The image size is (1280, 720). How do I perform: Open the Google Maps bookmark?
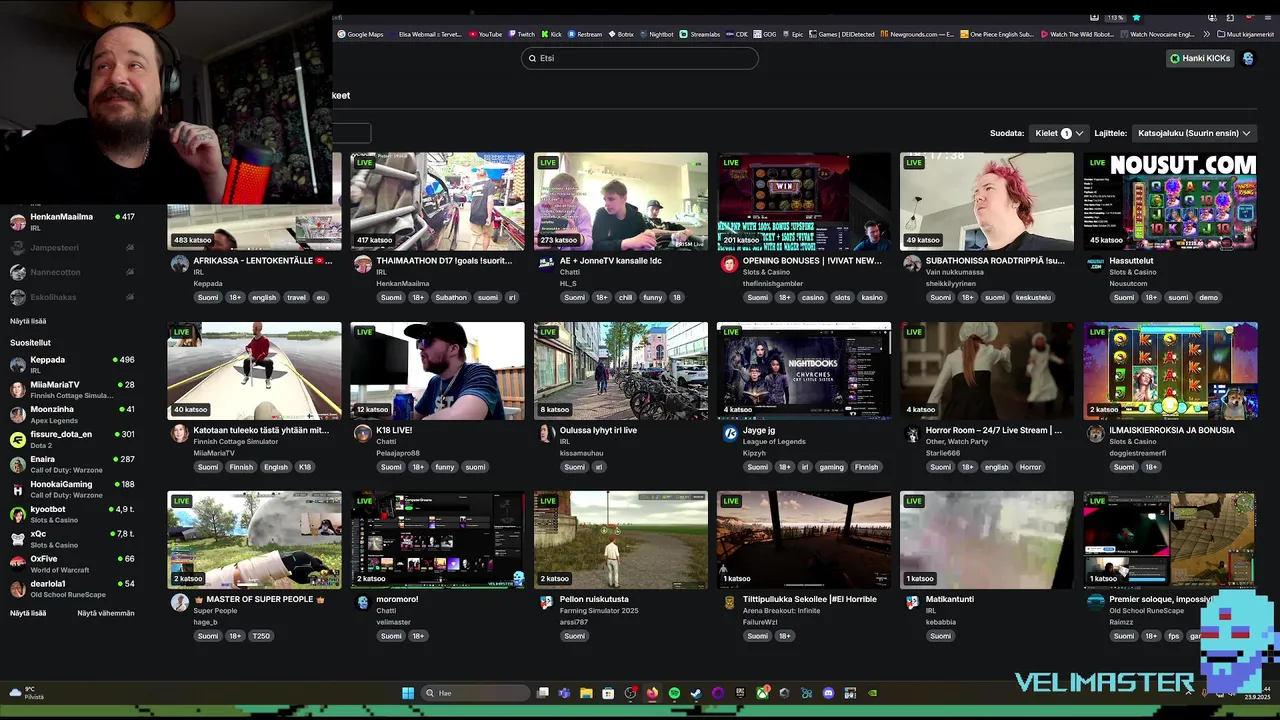[x=360, y=34]
